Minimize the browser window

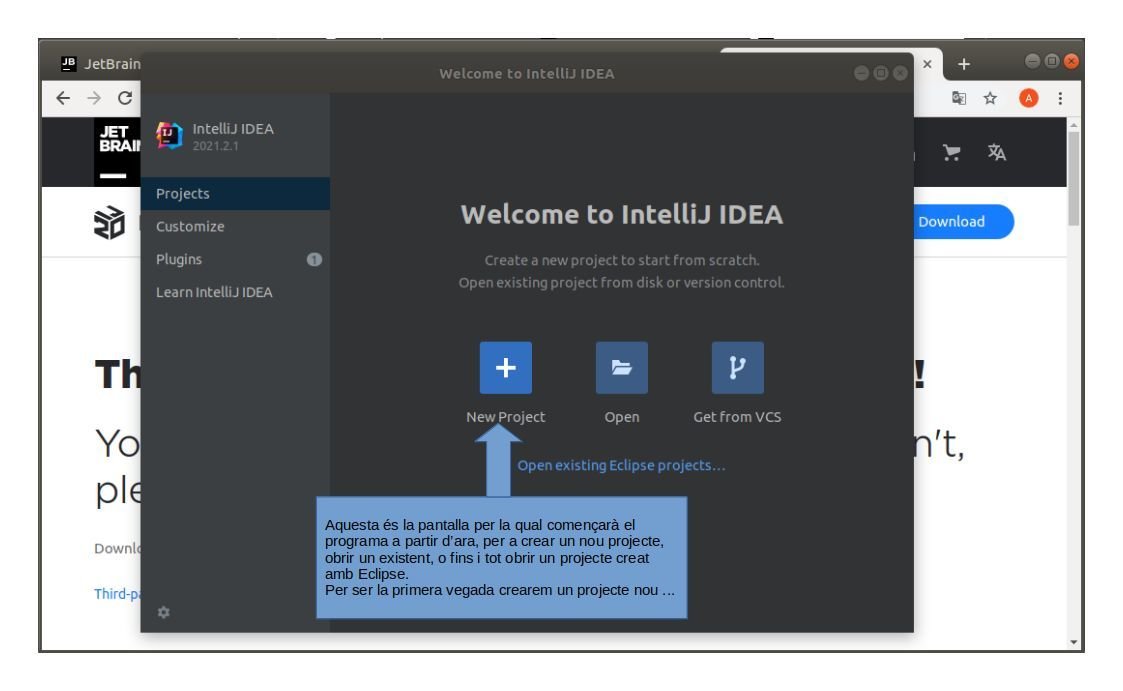click(1033, 61)
